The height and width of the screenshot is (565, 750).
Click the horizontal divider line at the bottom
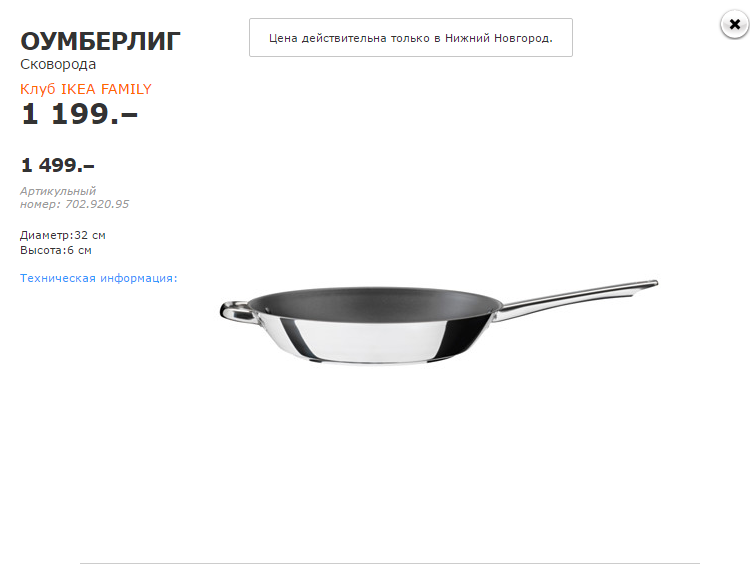click(390, 563)
